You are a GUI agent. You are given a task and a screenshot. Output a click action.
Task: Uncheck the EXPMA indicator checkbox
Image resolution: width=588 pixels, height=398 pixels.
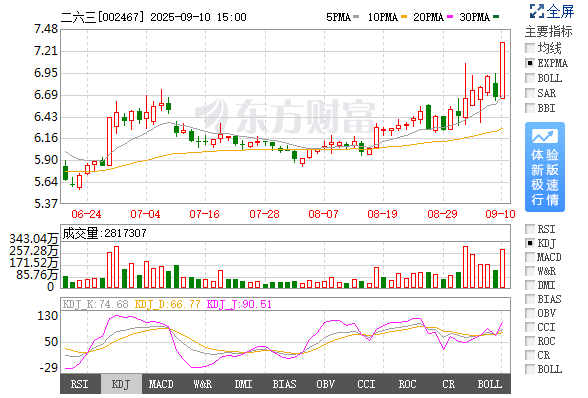[530, 63]
